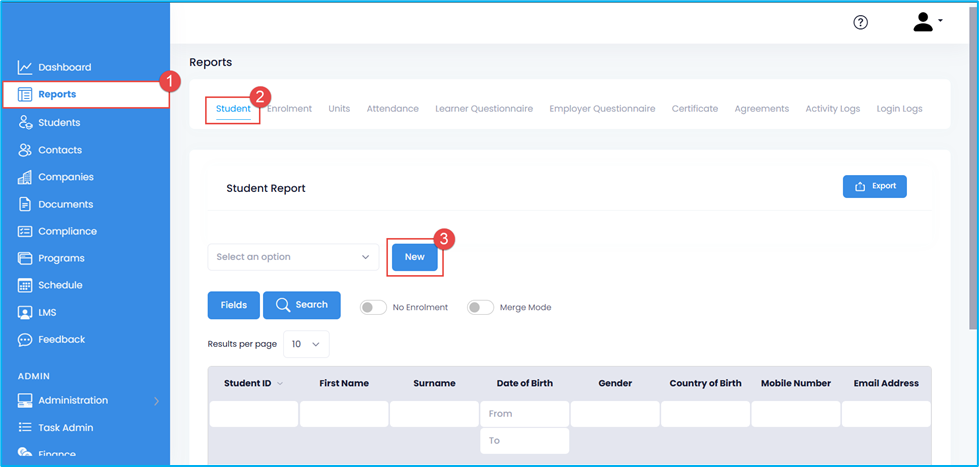
Task: Open the Results per page dropdown
Action: (x=306, y=344)
